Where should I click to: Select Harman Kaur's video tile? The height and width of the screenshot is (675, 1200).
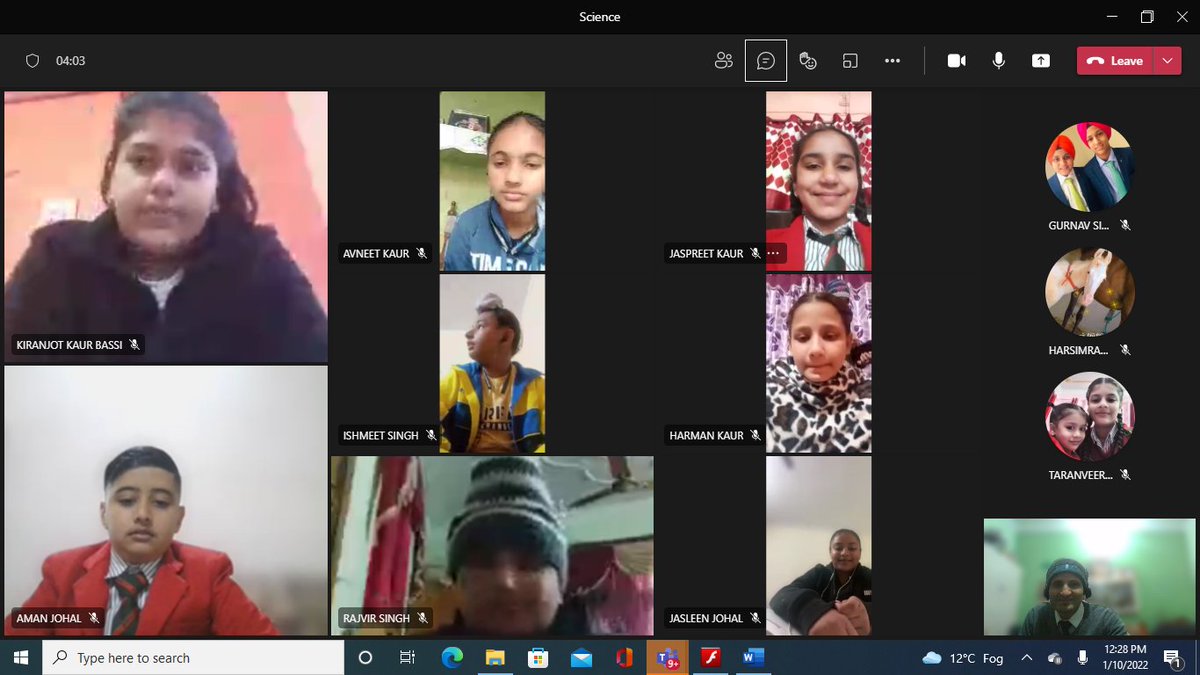coord(818,364)
